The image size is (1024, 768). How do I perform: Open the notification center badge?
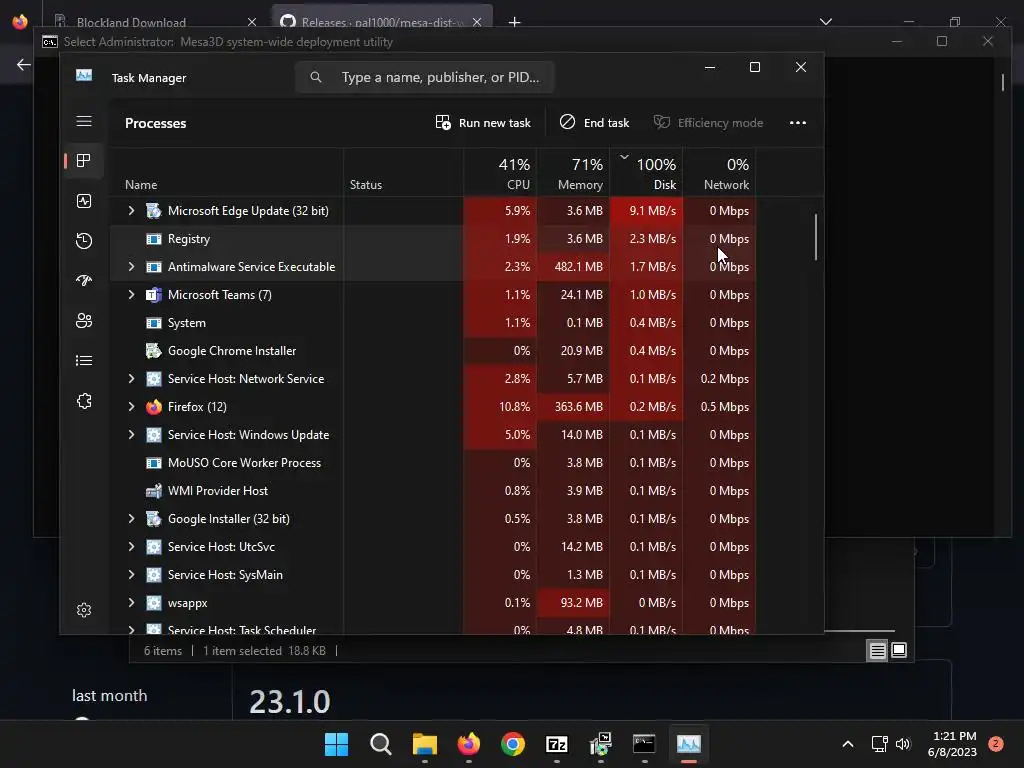(x=996, y=744)
